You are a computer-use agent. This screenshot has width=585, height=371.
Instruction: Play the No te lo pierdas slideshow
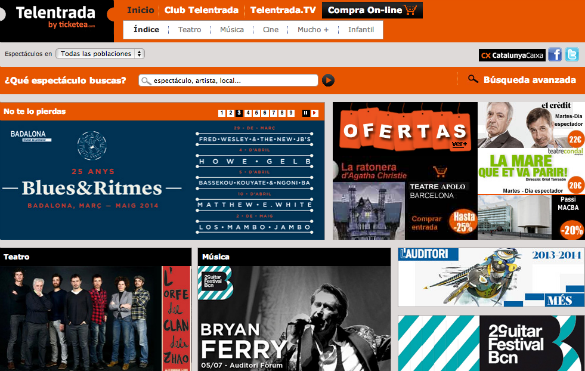pyautogui.click(x=315, y=113)
